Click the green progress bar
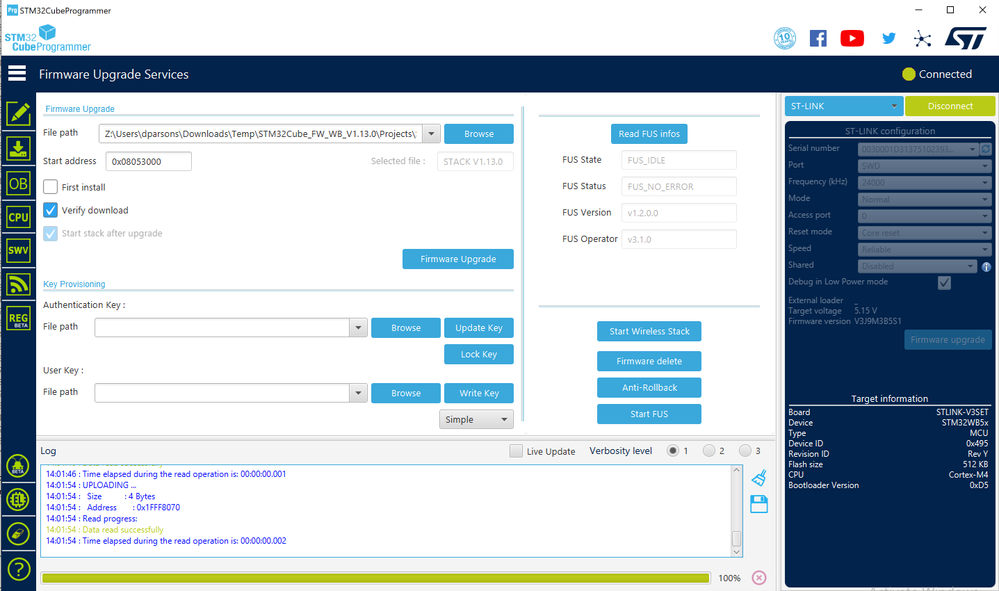 (375, 578)
